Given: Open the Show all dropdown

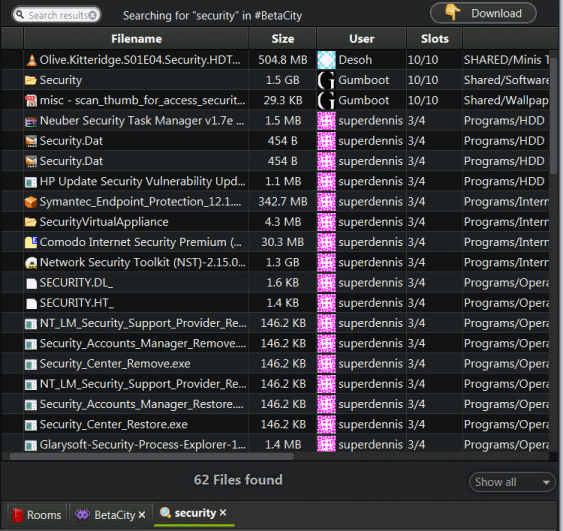Looking at the screenshot, I should click(x=512, y=482).
